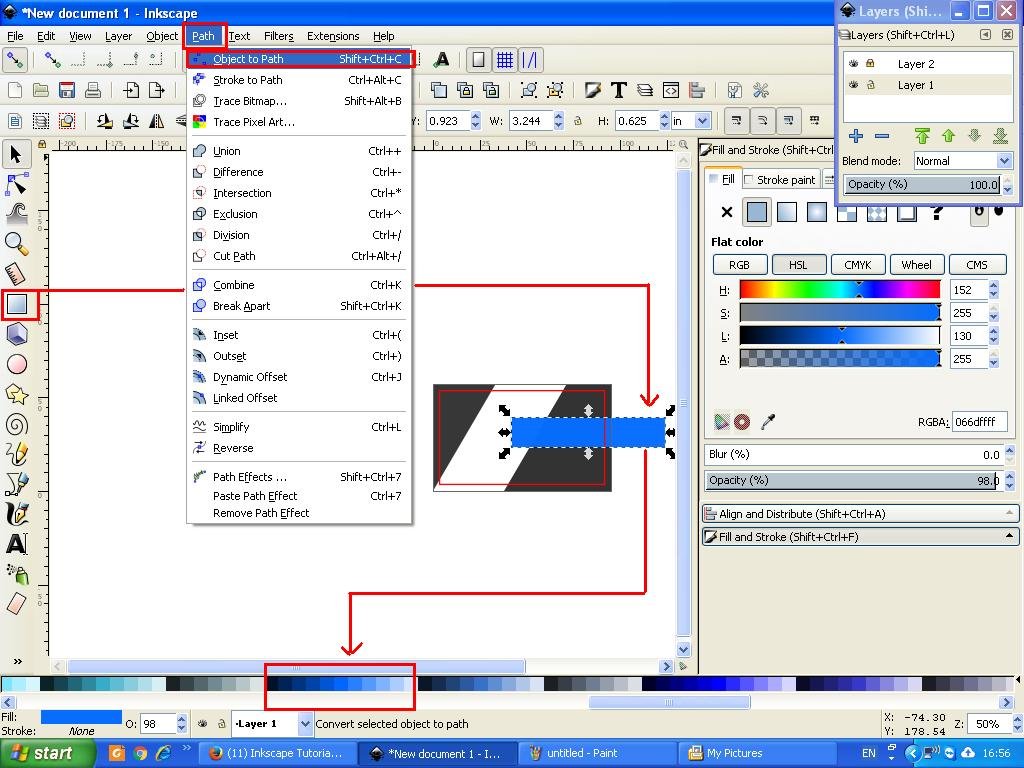This screenshot has width=1024, height=768.
Task: Open the units 'in' dropdown
Action: point(691,121)
